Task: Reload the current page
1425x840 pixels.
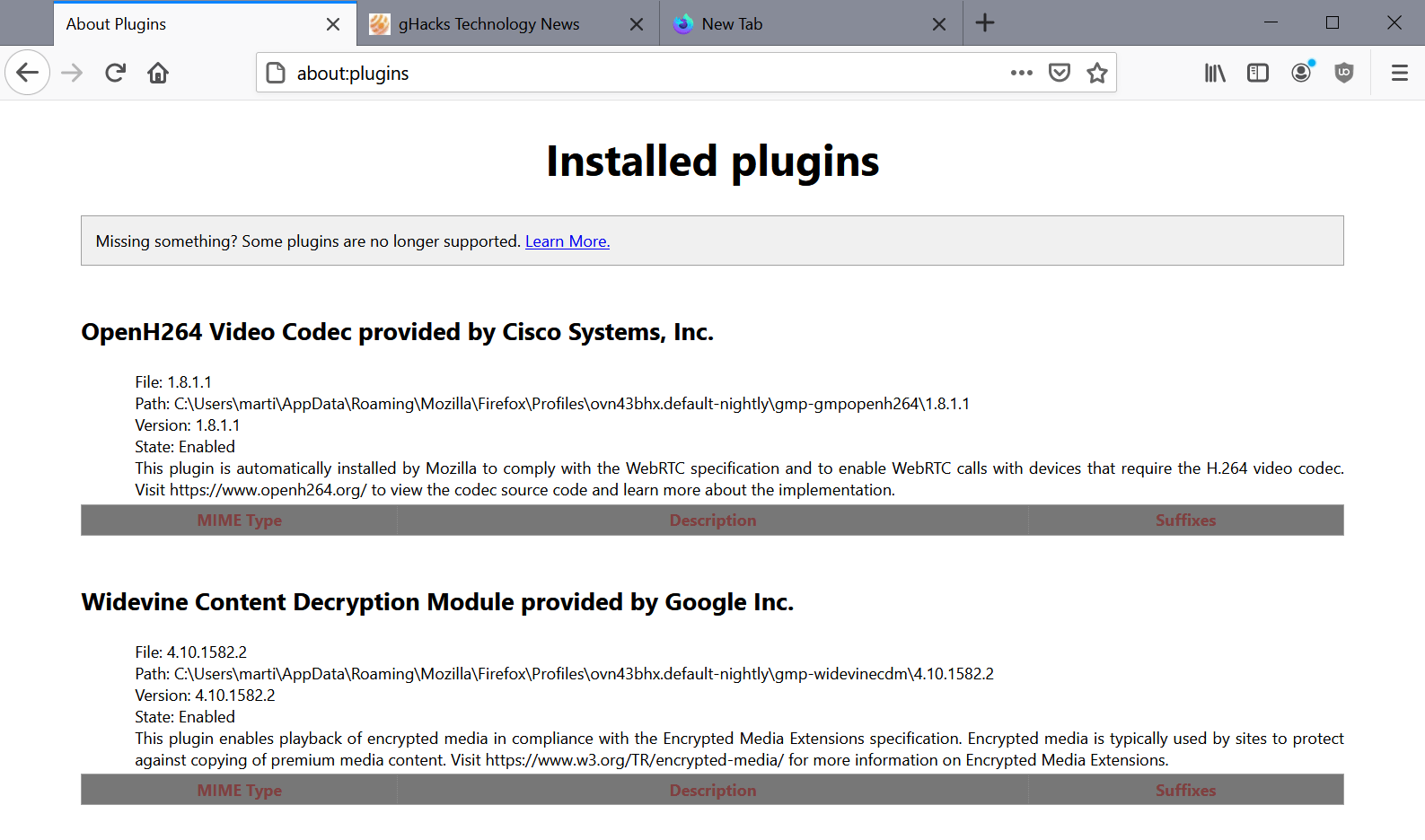Action: click(115, 73)
